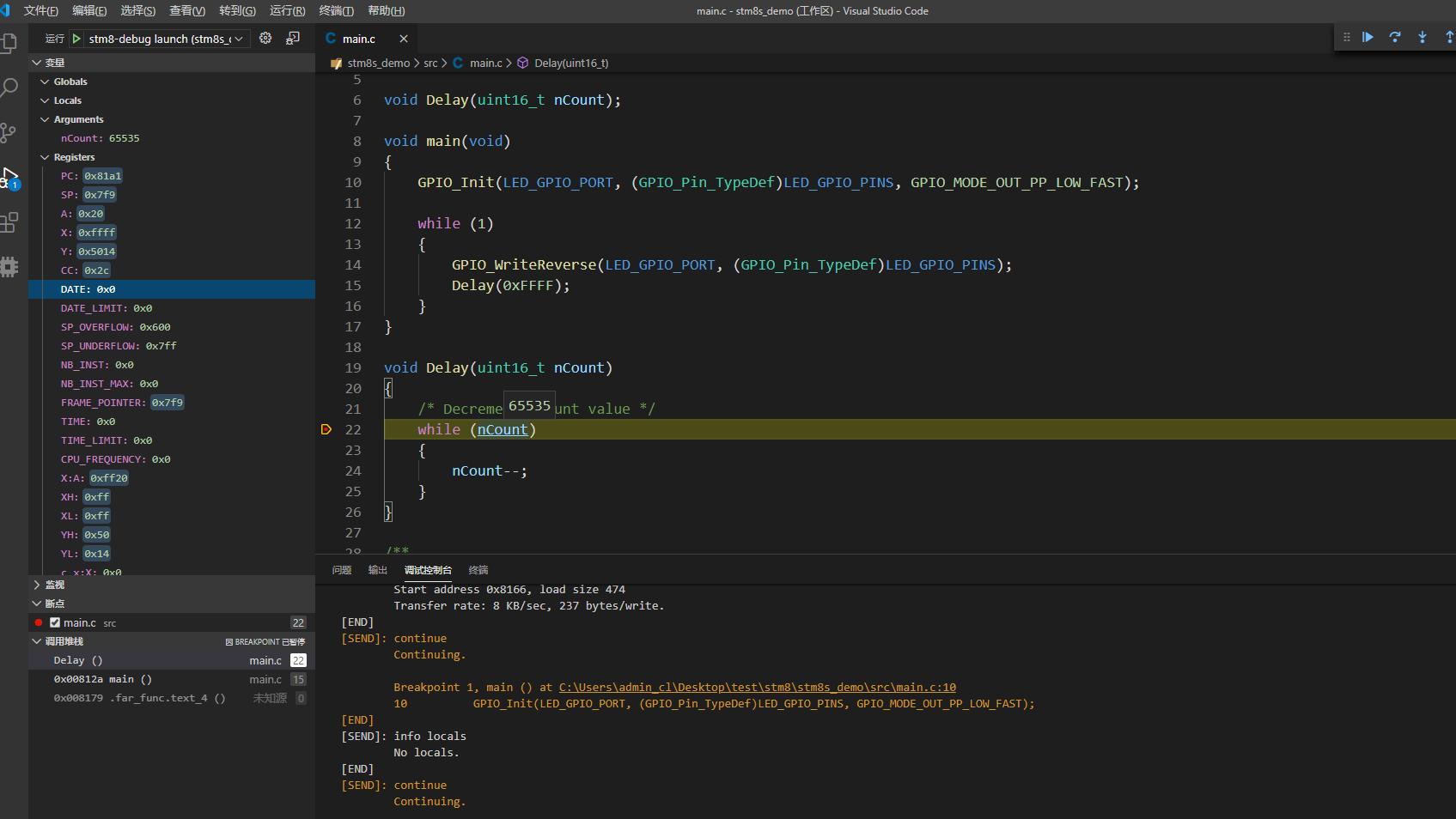Close the main.c editor tab
Screen dimensions: 1456x819
pos(404,39)
